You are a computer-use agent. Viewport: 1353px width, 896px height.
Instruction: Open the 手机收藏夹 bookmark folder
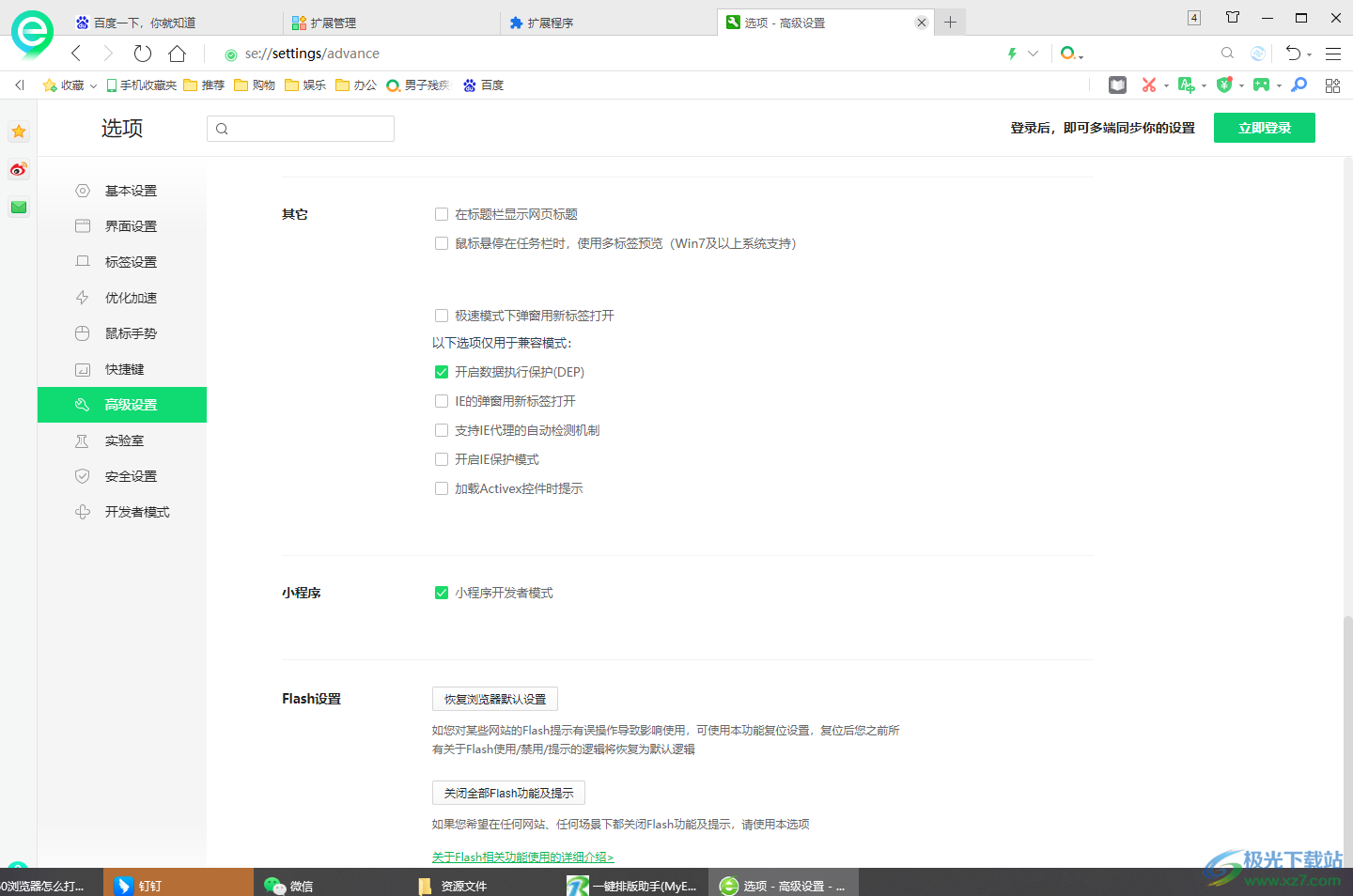pos(142,85)
